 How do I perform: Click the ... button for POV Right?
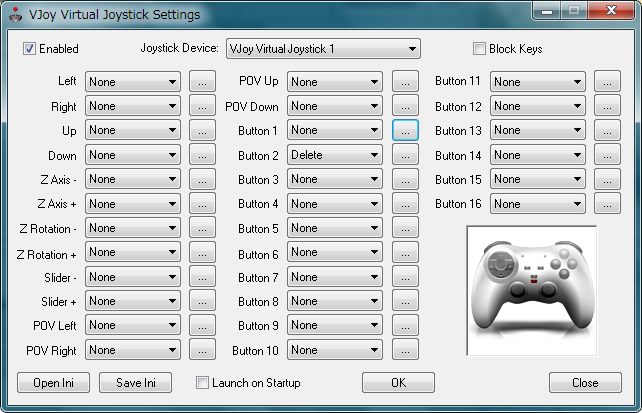coord(202,349)
